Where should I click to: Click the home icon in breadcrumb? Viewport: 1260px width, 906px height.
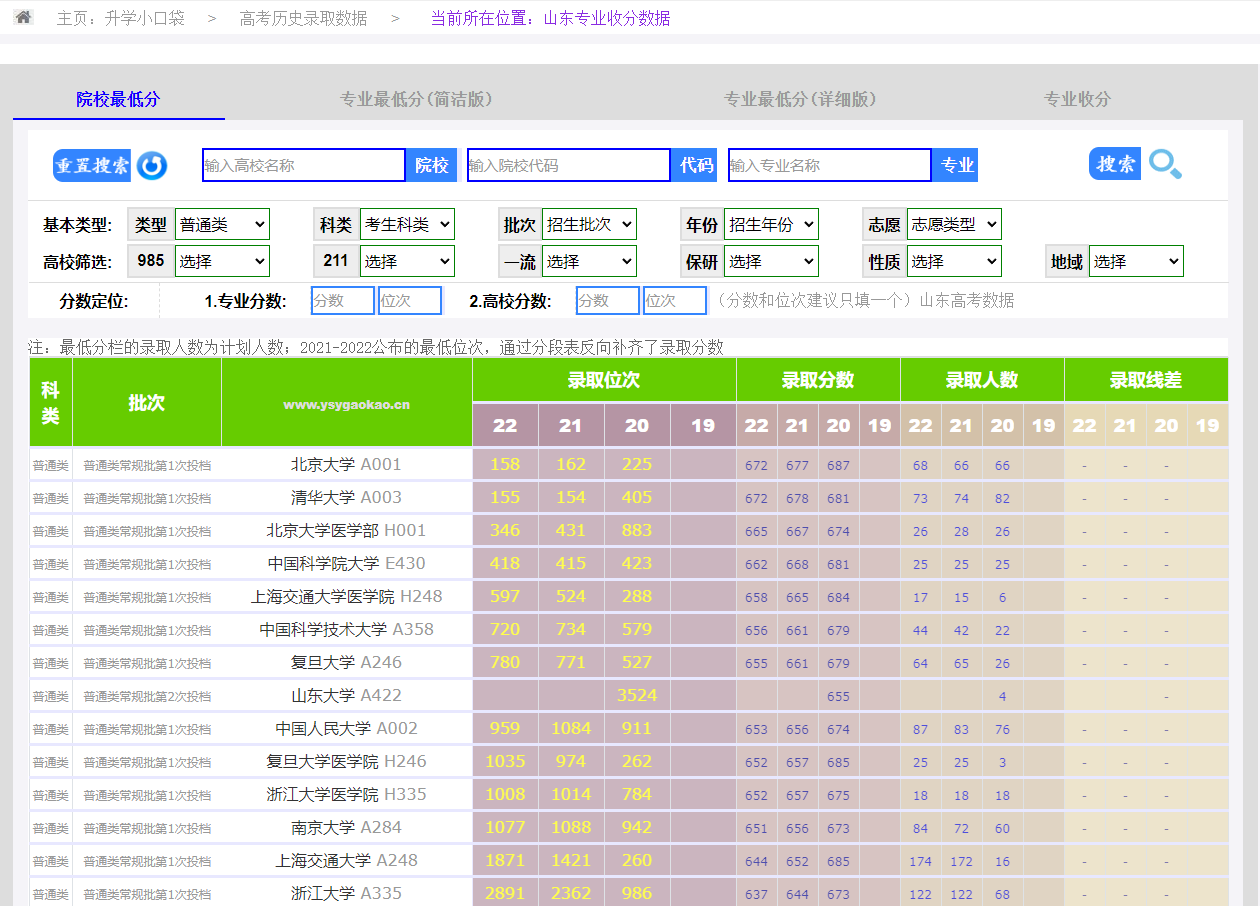point(23,17)
